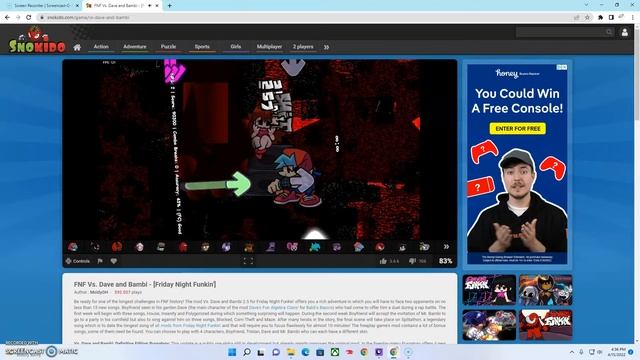This screenshot has width=640, height=360.
Task: Open tab search dropdown in title bar
Action: pos(586,5)
